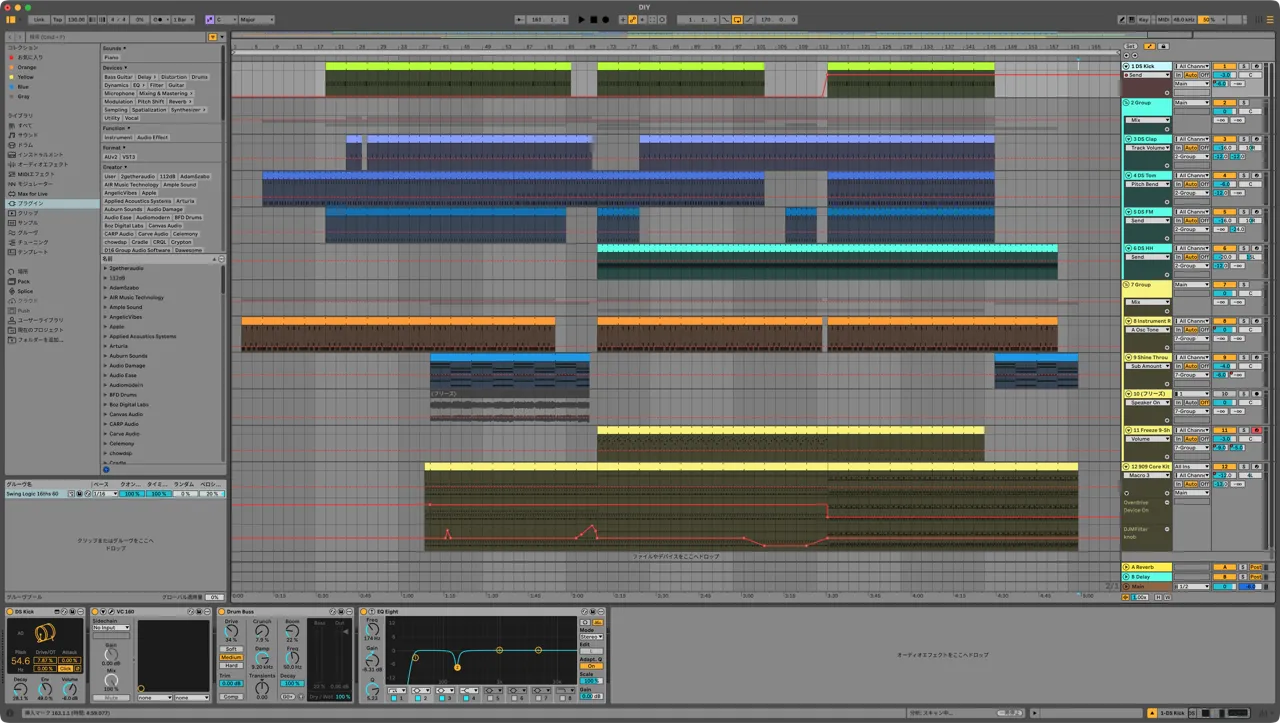1280x723 pixels.
Task: Open the VC 160 Sidechain No Input dropdown
Action: [111, 628]
